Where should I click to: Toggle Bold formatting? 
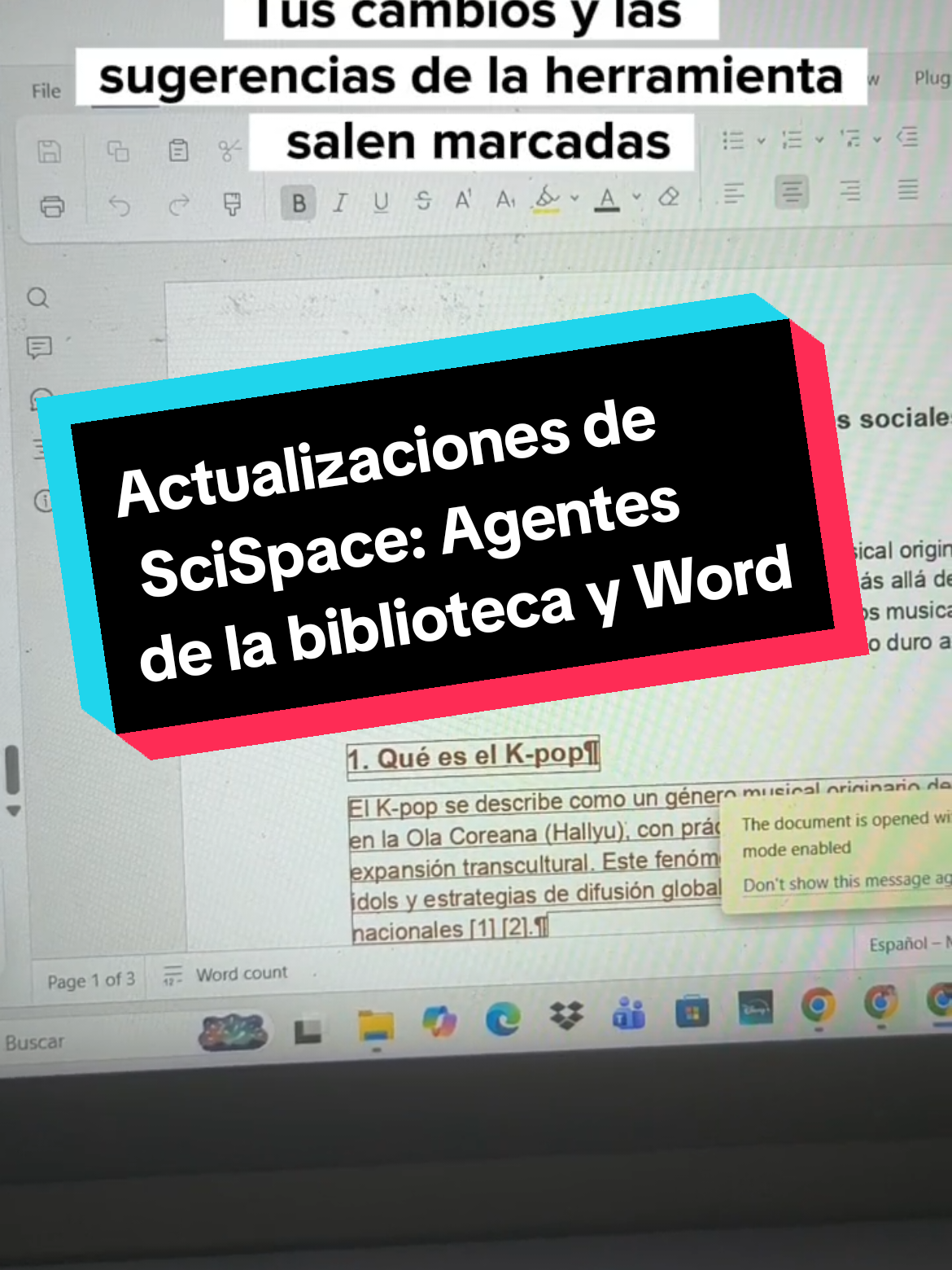click(x=299, y=203)
